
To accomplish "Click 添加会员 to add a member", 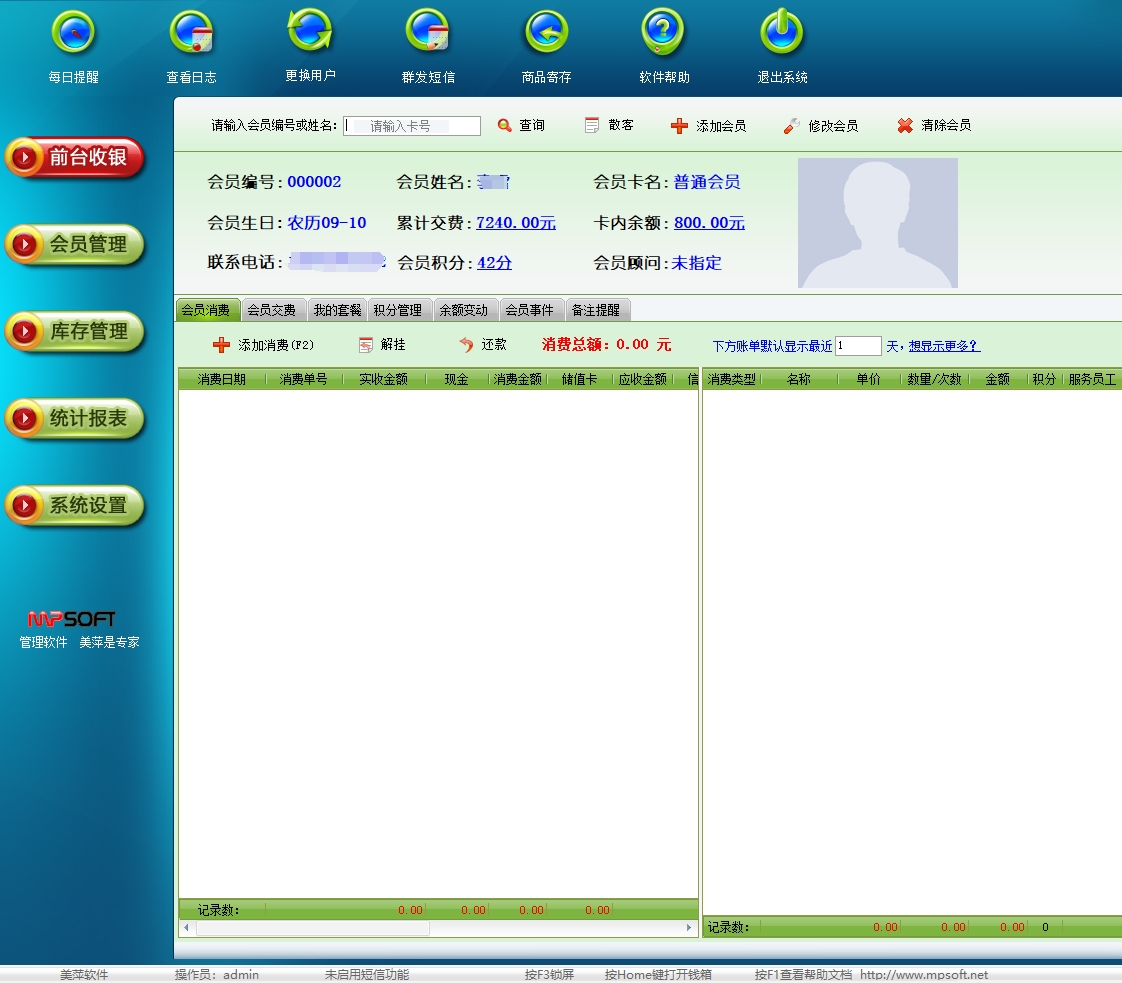I will [708, 126].
